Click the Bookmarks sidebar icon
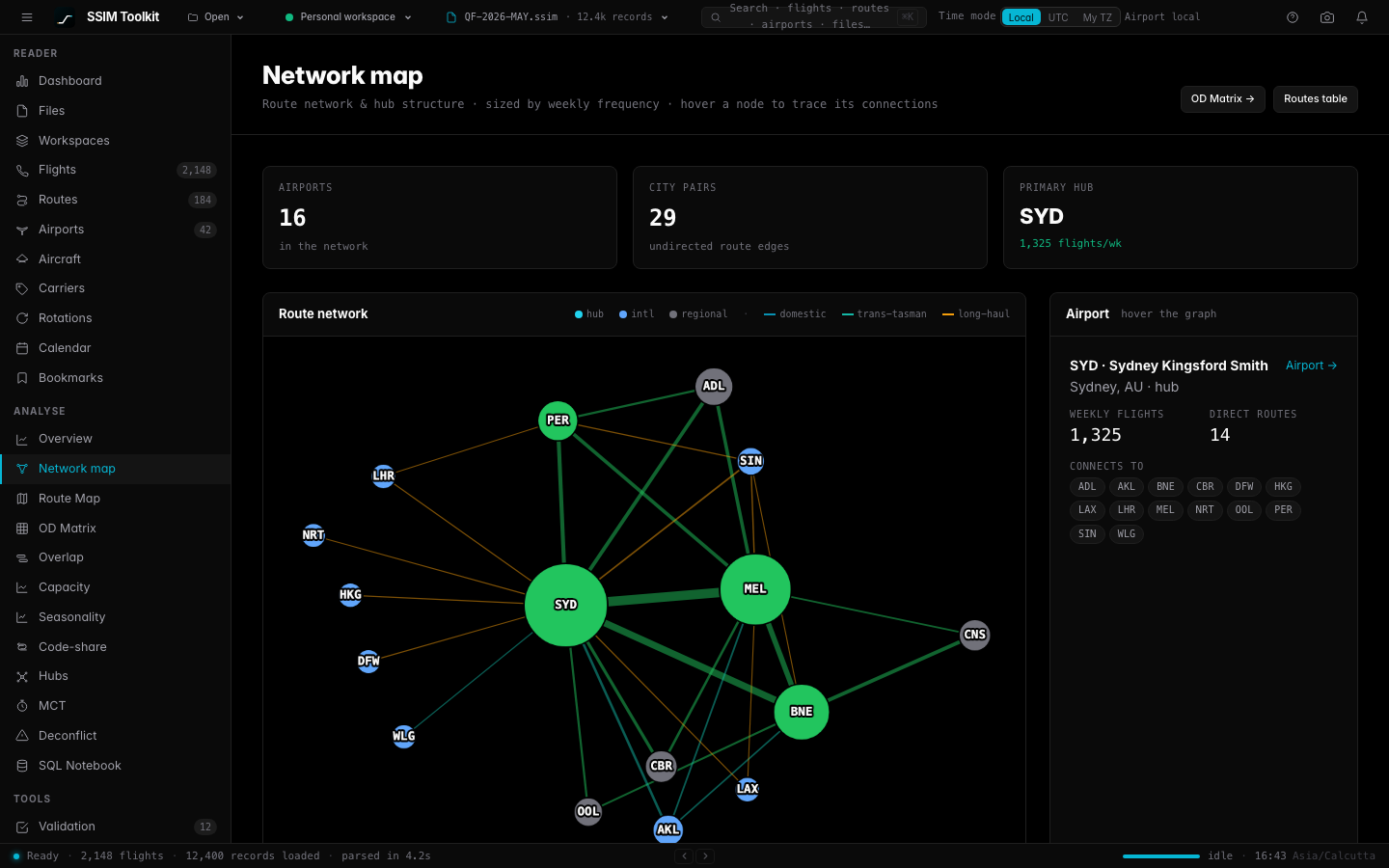 (22, 378)
